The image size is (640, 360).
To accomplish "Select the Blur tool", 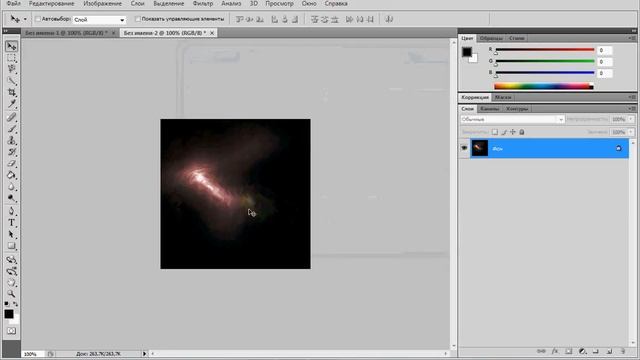I will (x=11, y=187).
